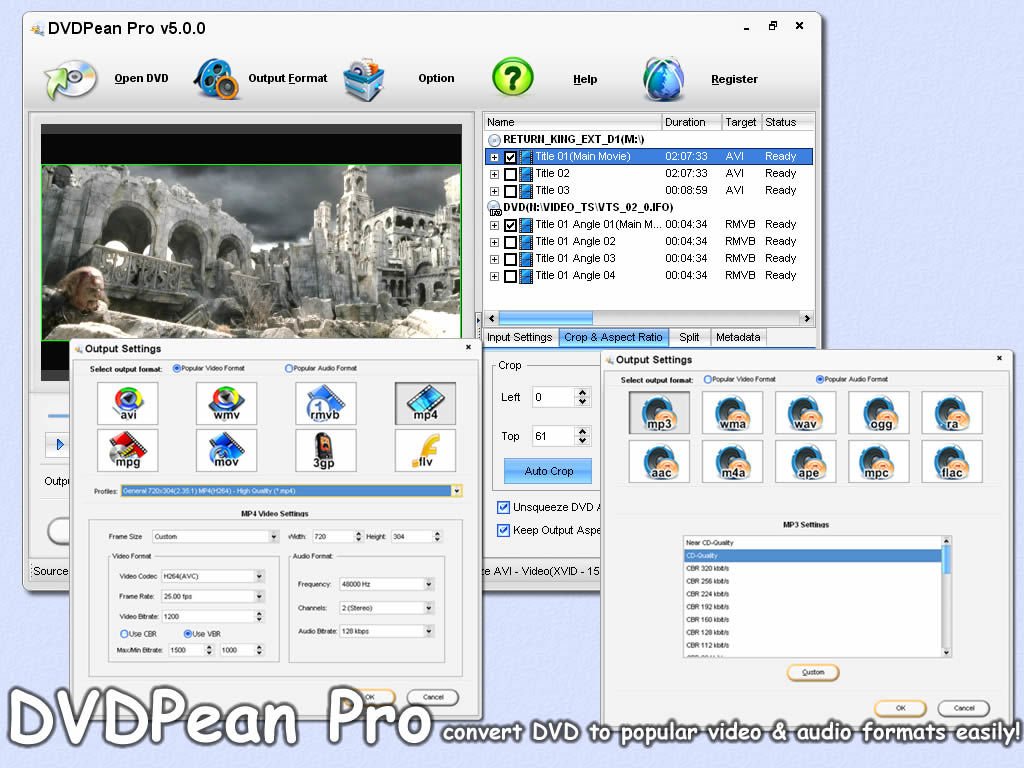The image size is (1024, 768).
Task: Click the Output Format film reel icon
Action: (216, 78)
